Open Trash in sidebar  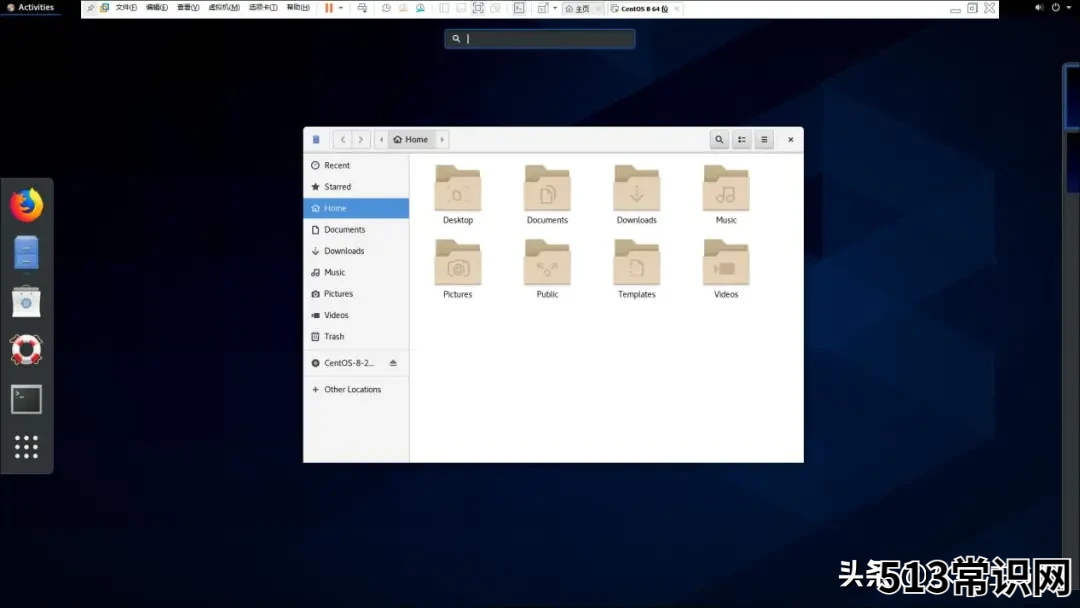[x=356, y=336]
